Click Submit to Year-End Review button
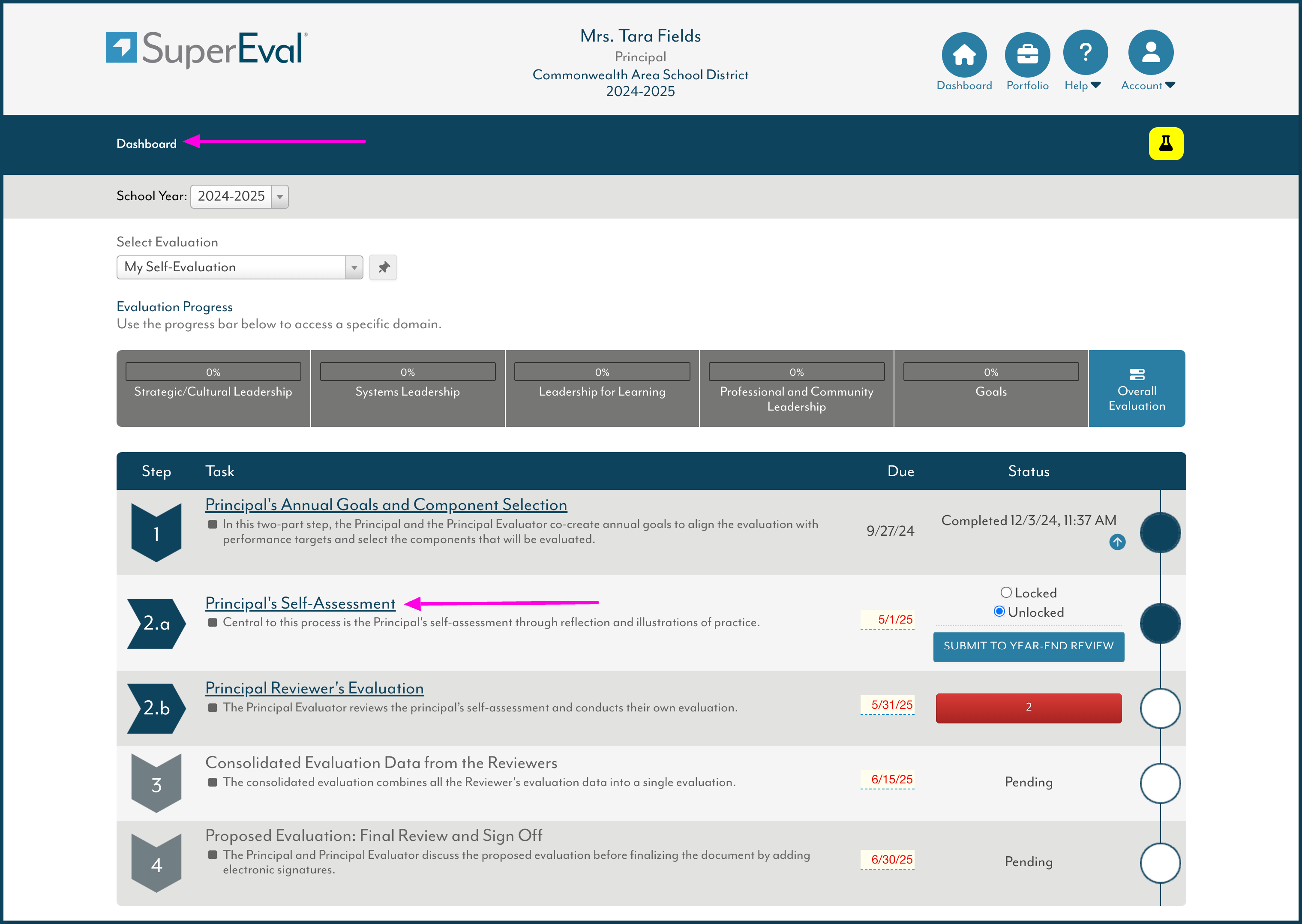The height and width of the screenshot is (924, 1302). (x=1029, y=646)
